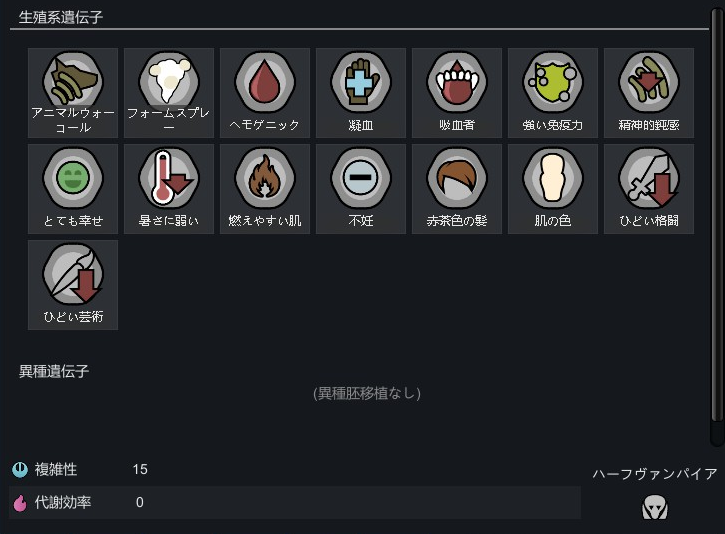The image size is (725, 534).
Task: Select the 肌の色 skin color gene
Action: tap(553, 189)
